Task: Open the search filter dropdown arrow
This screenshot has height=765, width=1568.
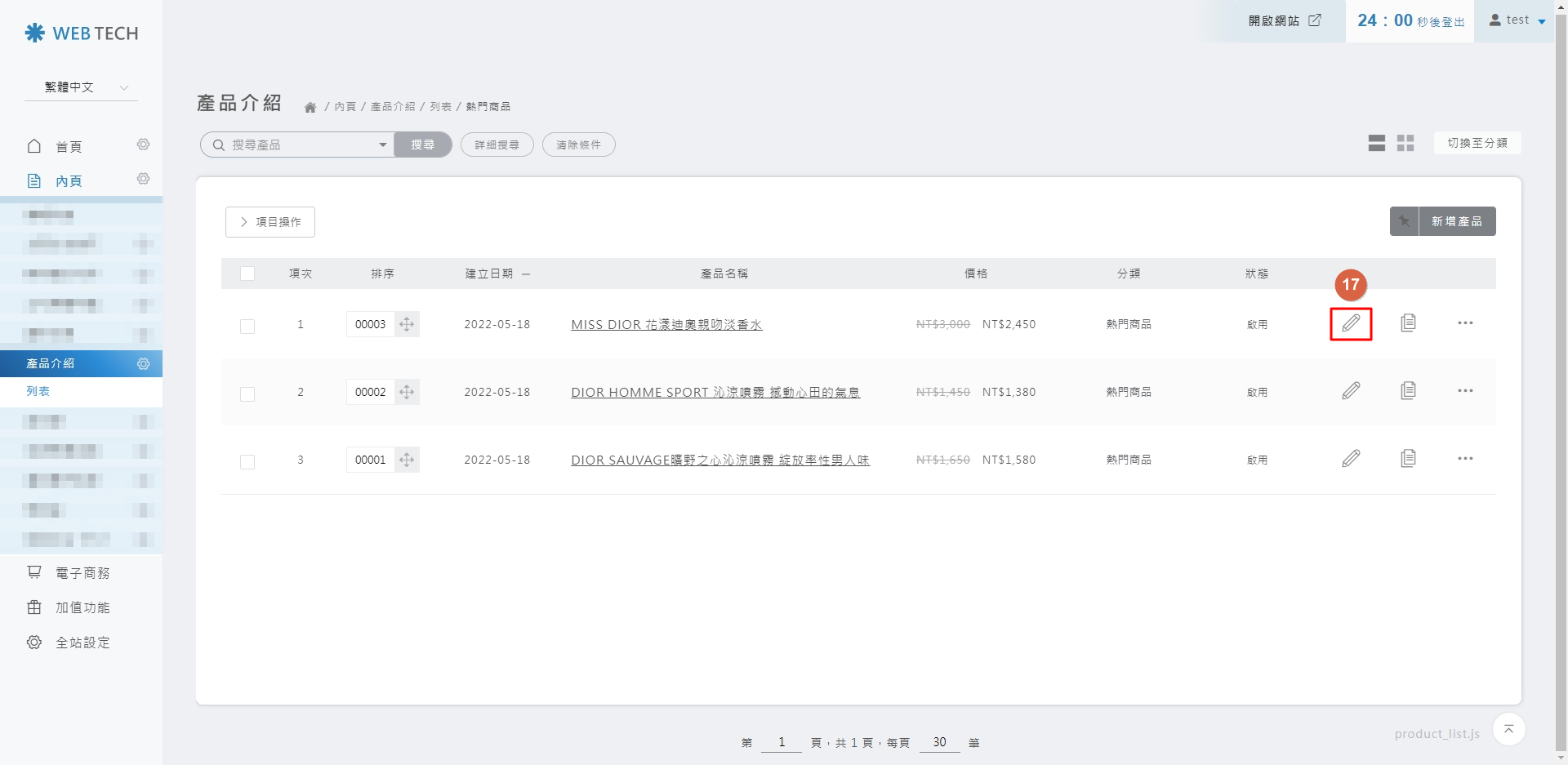Action: point(382,145)
